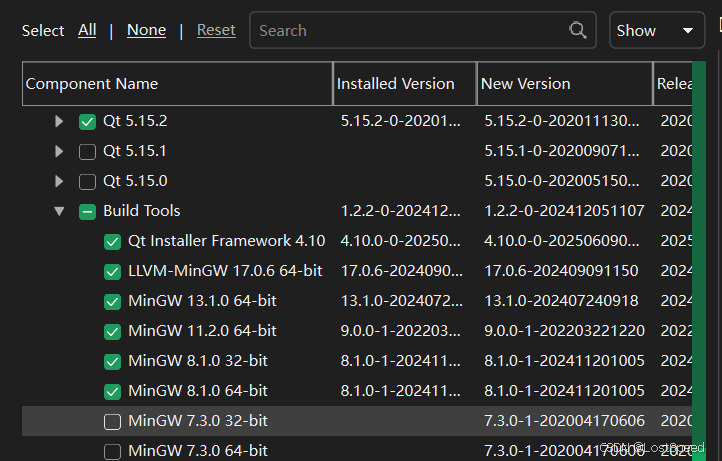Click new version 13.1.0-202407240918 cell

point(561,301)
